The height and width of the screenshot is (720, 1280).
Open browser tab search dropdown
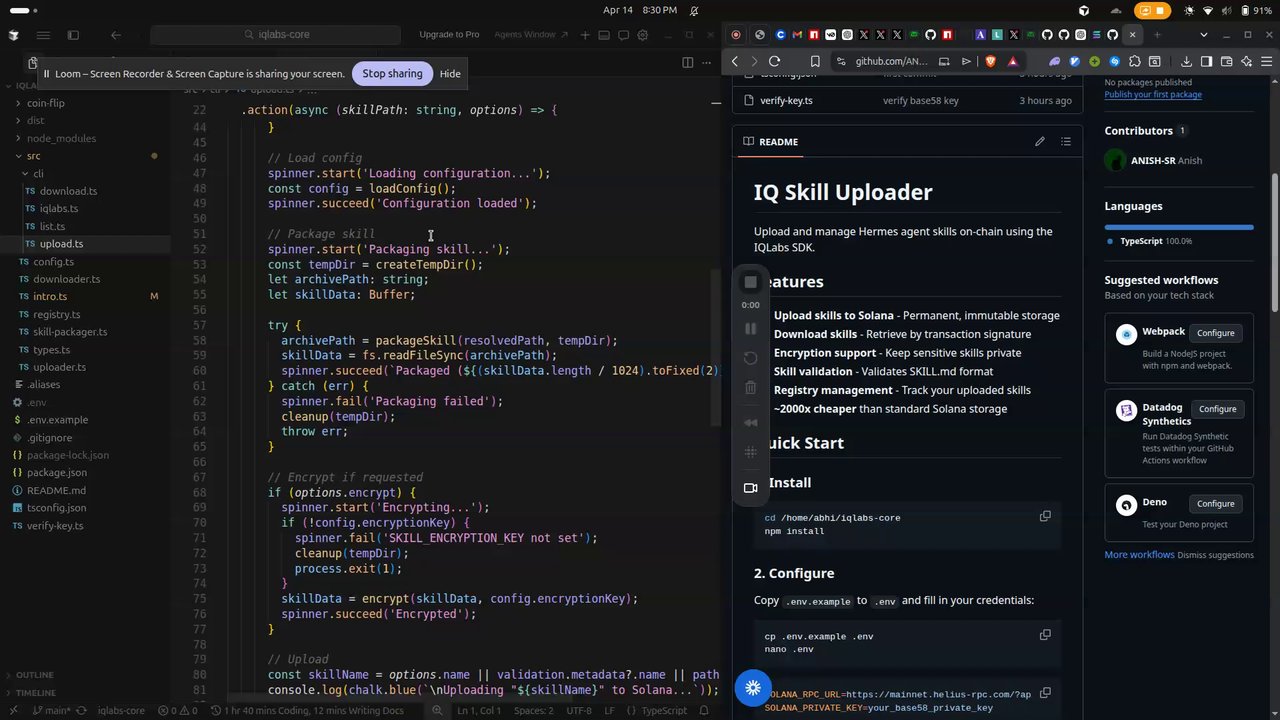(x=1205, y=35)
